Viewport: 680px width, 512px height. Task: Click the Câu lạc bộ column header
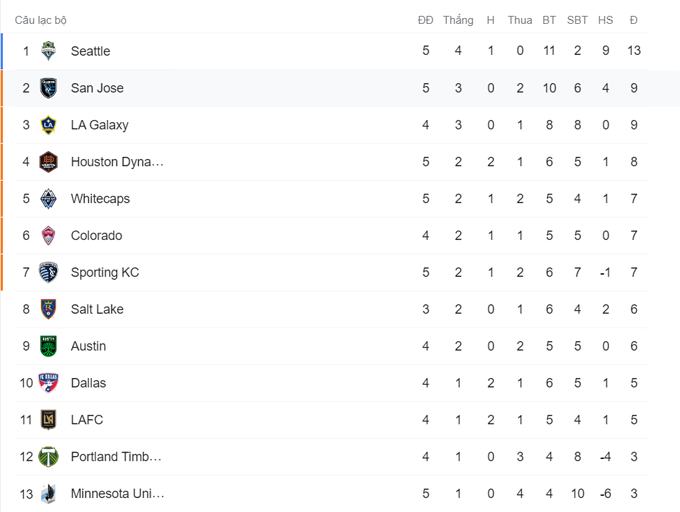[x=41, y=20]
